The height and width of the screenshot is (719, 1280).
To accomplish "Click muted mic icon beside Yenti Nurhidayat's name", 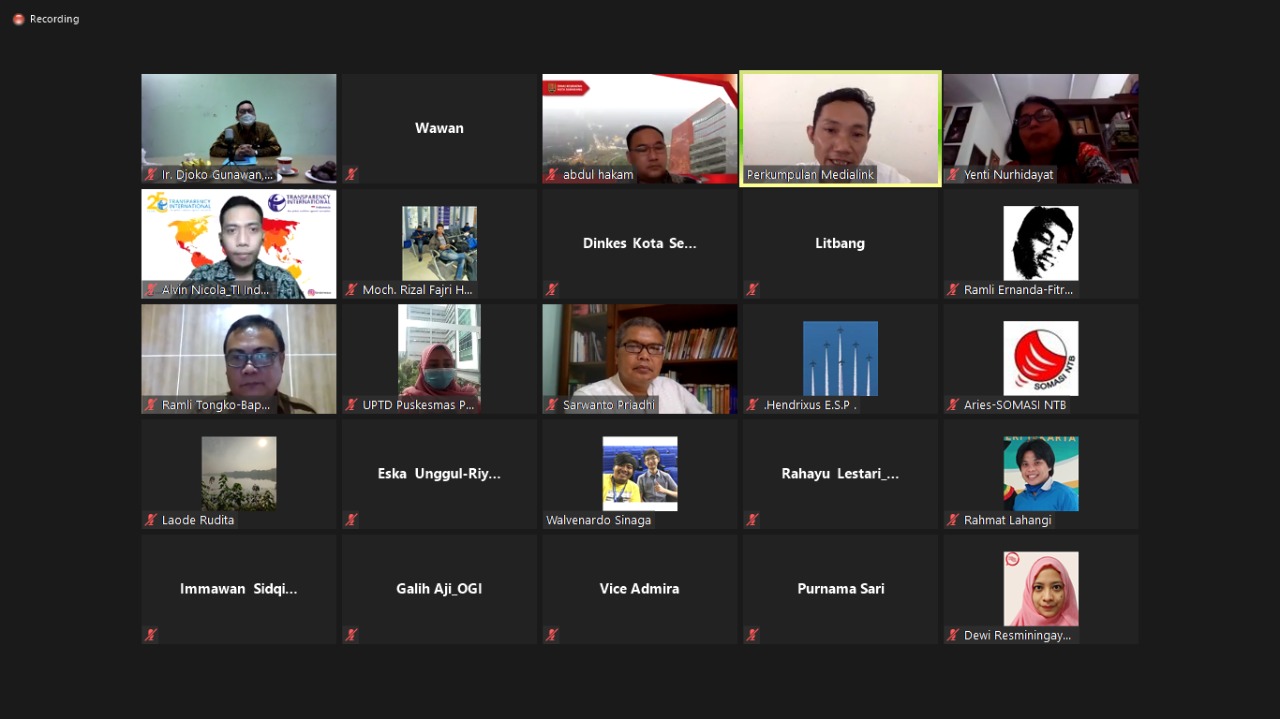I will tap(953, 174).
